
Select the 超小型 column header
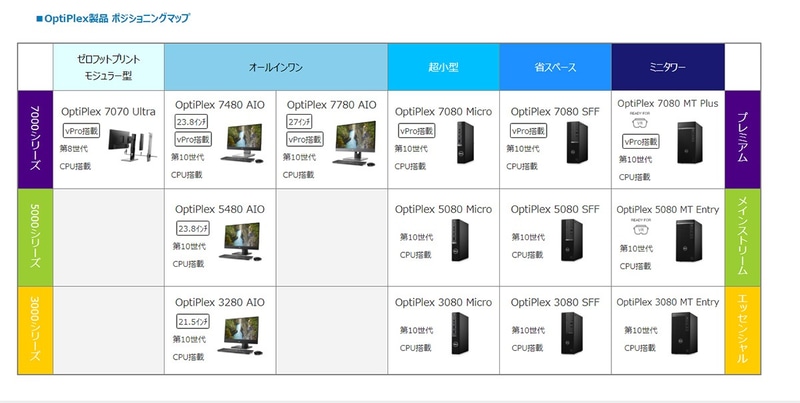point(443,67)
